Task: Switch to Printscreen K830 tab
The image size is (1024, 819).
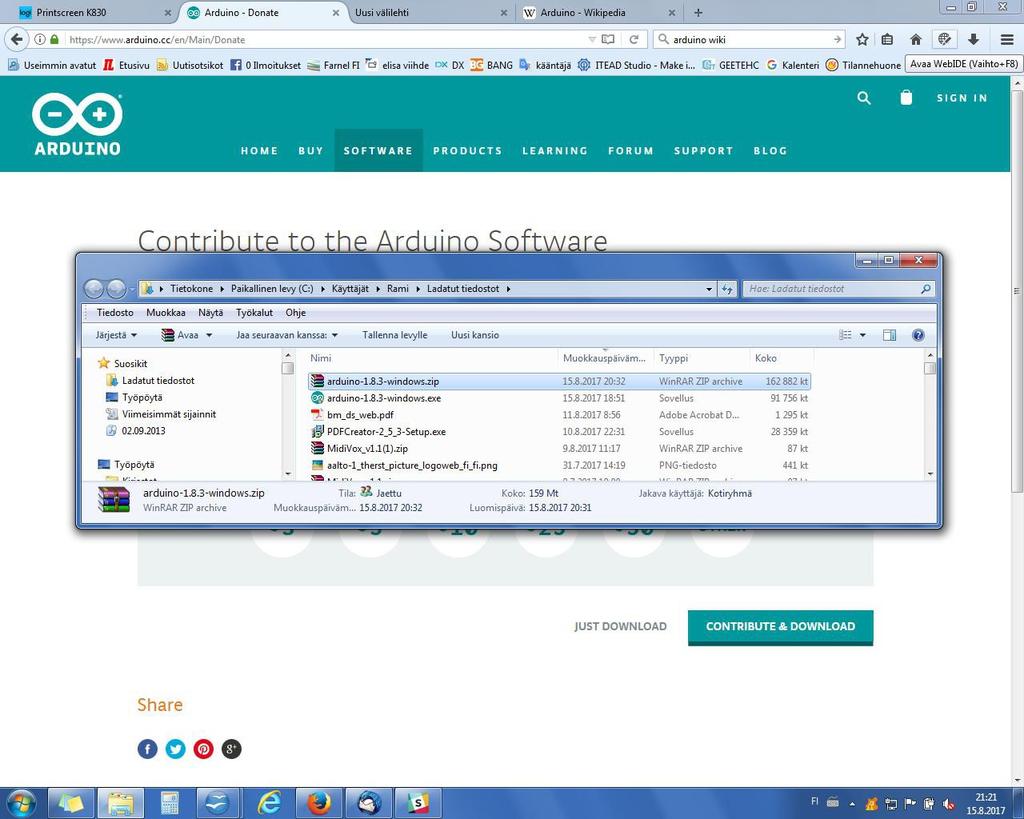Action: [95, 12]
